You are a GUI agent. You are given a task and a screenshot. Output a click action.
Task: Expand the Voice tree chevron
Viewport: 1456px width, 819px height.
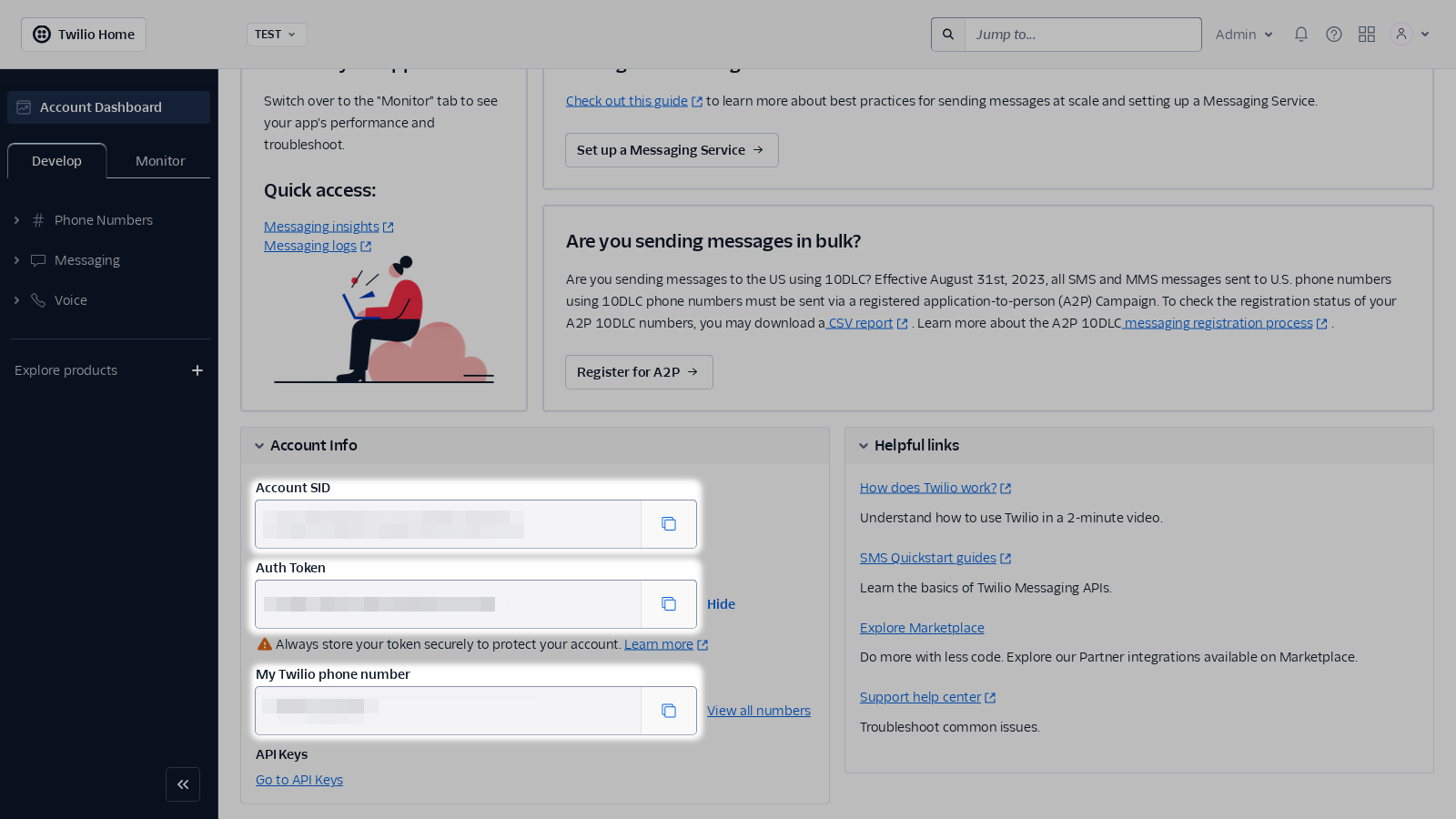pyautogui.click(x=16, y=300)
